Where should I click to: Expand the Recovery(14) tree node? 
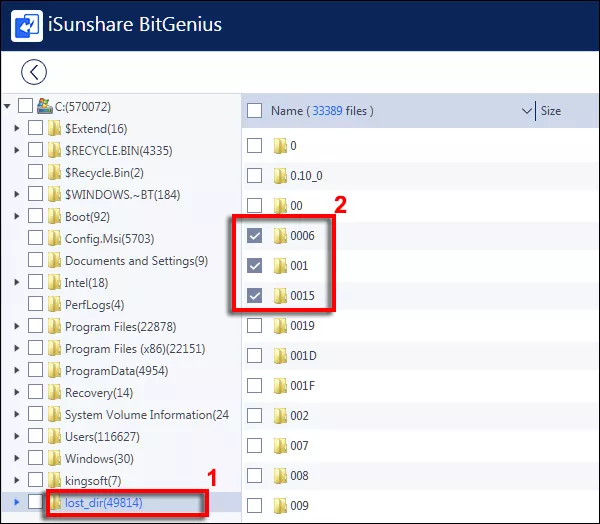16,392
